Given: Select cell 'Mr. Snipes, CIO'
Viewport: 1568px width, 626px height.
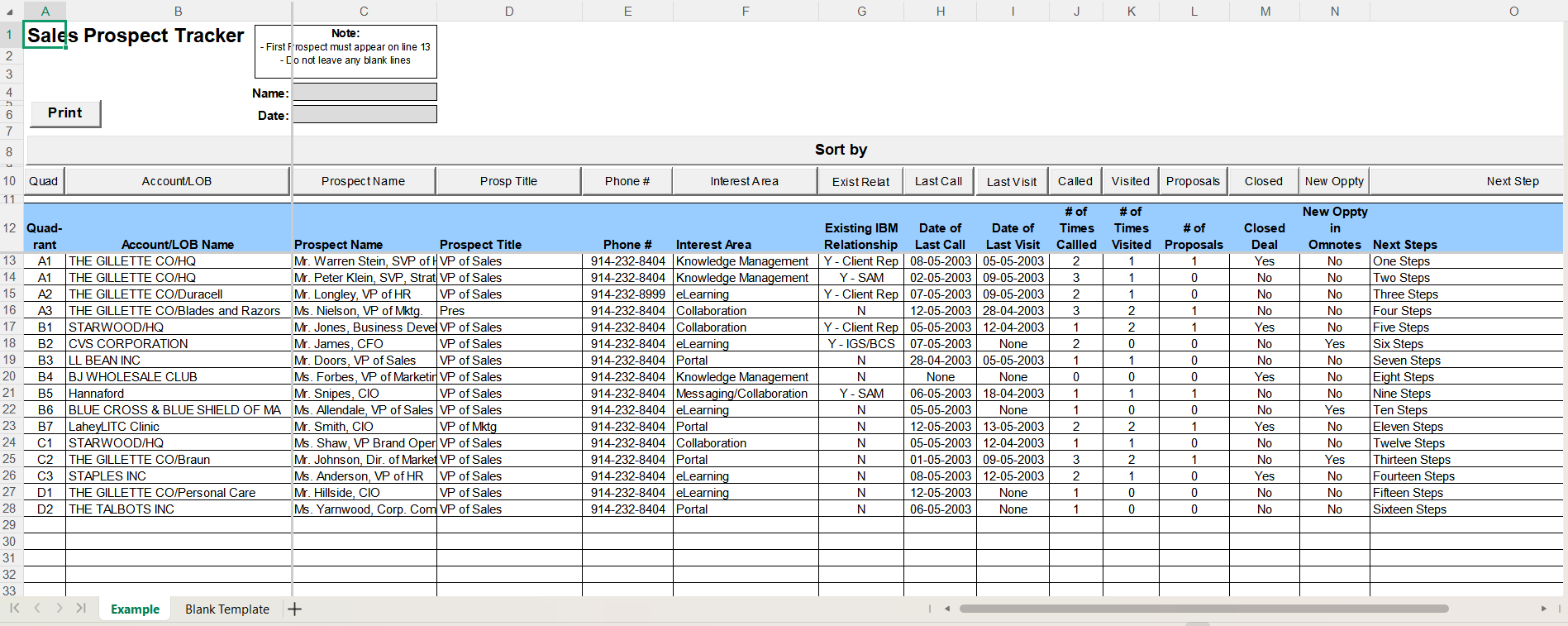Looking at the screenshot, I should tap(365, 394).
